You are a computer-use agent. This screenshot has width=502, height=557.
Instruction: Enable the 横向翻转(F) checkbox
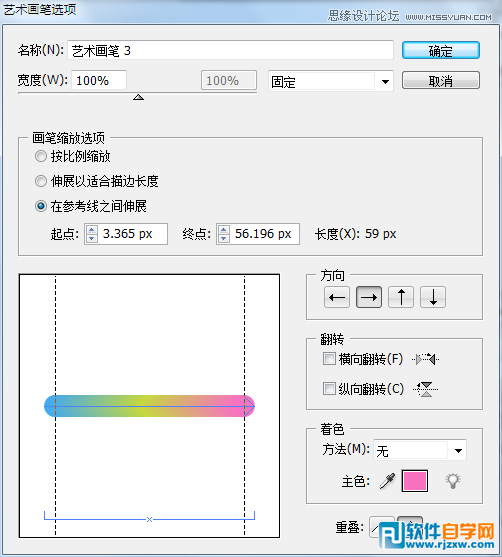(x=329, y=359)
